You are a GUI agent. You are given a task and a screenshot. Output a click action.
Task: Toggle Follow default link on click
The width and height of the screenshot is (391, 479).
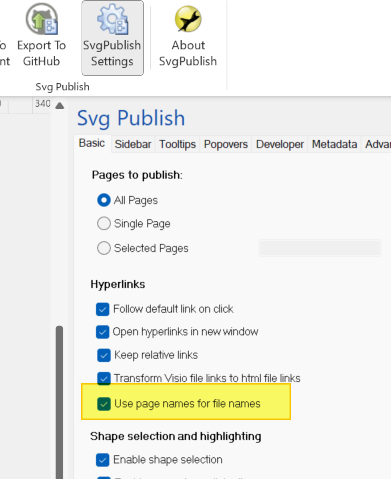coord(102,309)
